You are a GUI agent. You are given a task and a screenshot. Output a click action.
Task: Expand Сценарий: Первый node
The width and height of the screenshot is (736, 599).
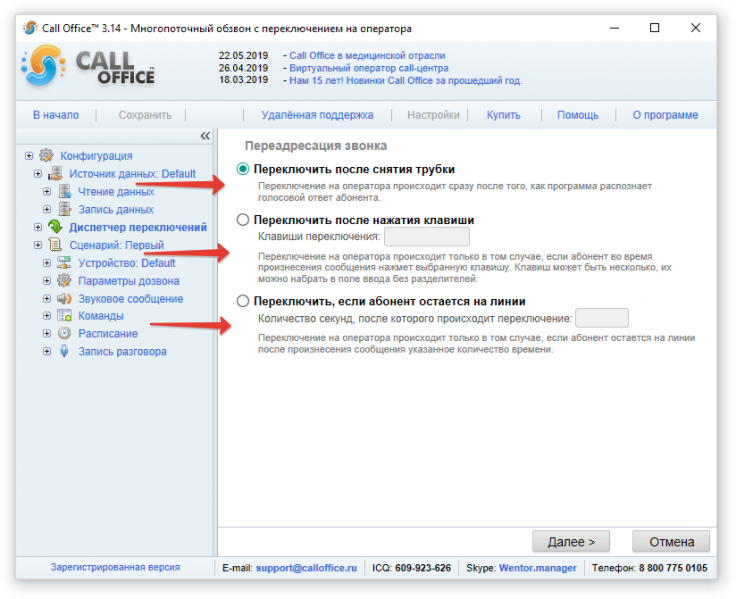tap(38, 245)
